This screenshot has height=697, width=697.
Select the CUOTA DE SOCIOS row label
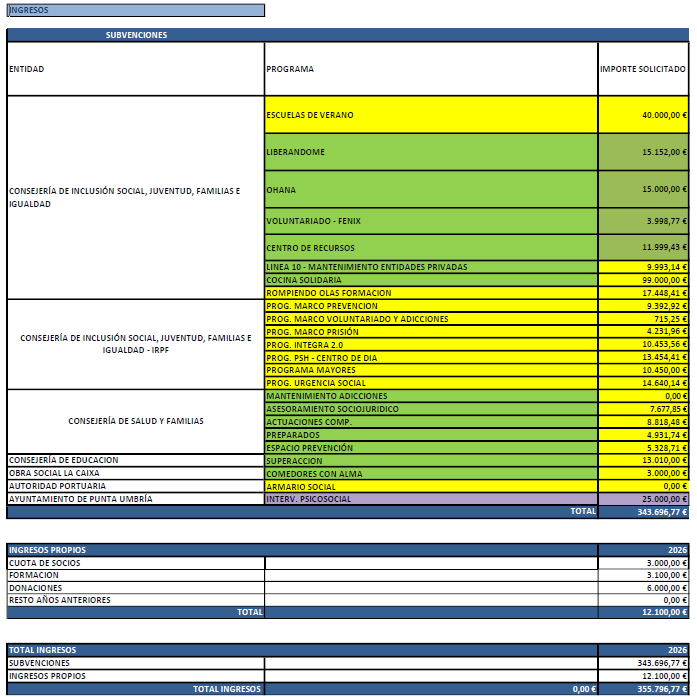tap(136, 563)
